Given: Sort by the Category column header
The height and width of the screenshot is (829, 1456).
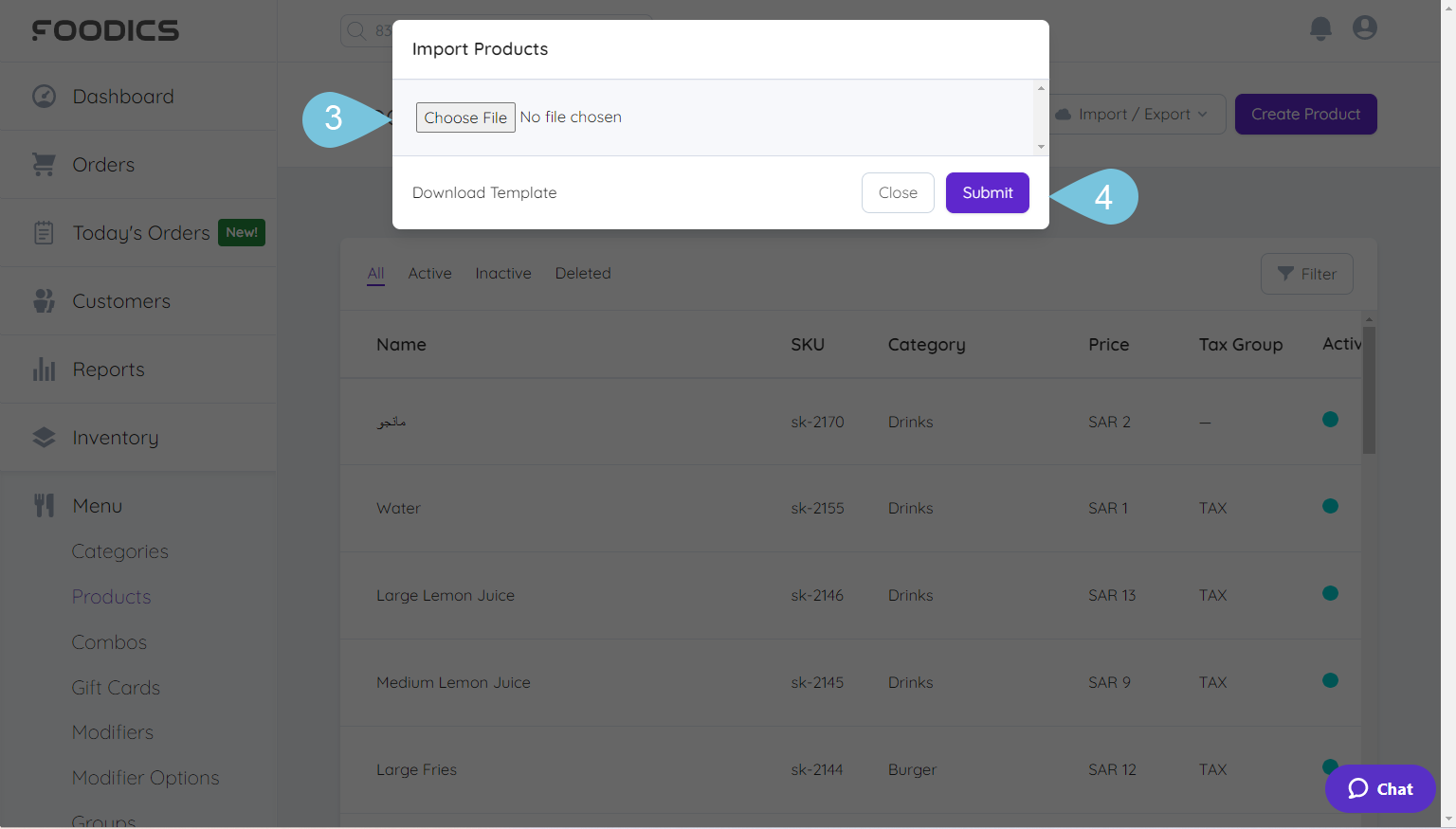Looking at the screenshot, I should pyautogui.click(x=926, y=345).
